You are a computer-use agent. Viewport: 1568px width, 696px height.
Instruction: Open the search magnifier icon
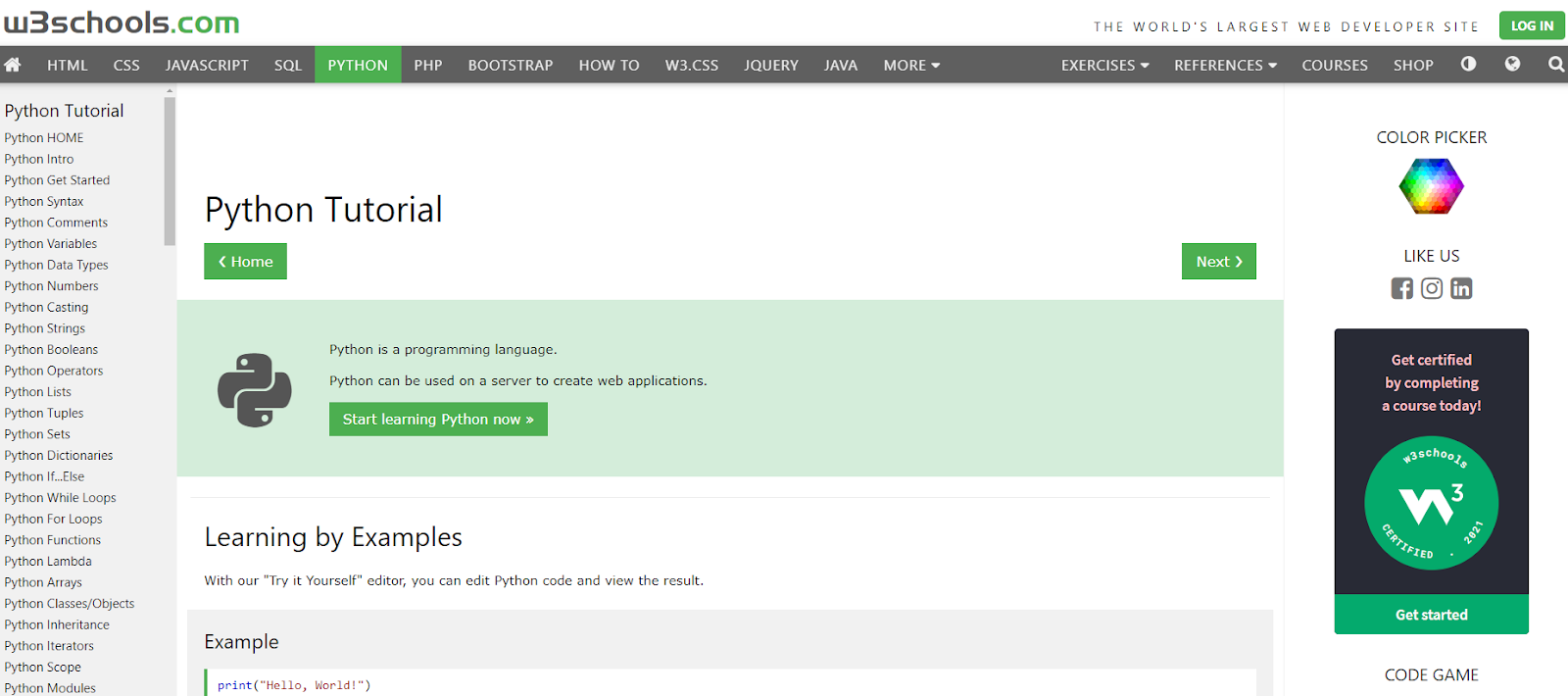coord(1556,64)
